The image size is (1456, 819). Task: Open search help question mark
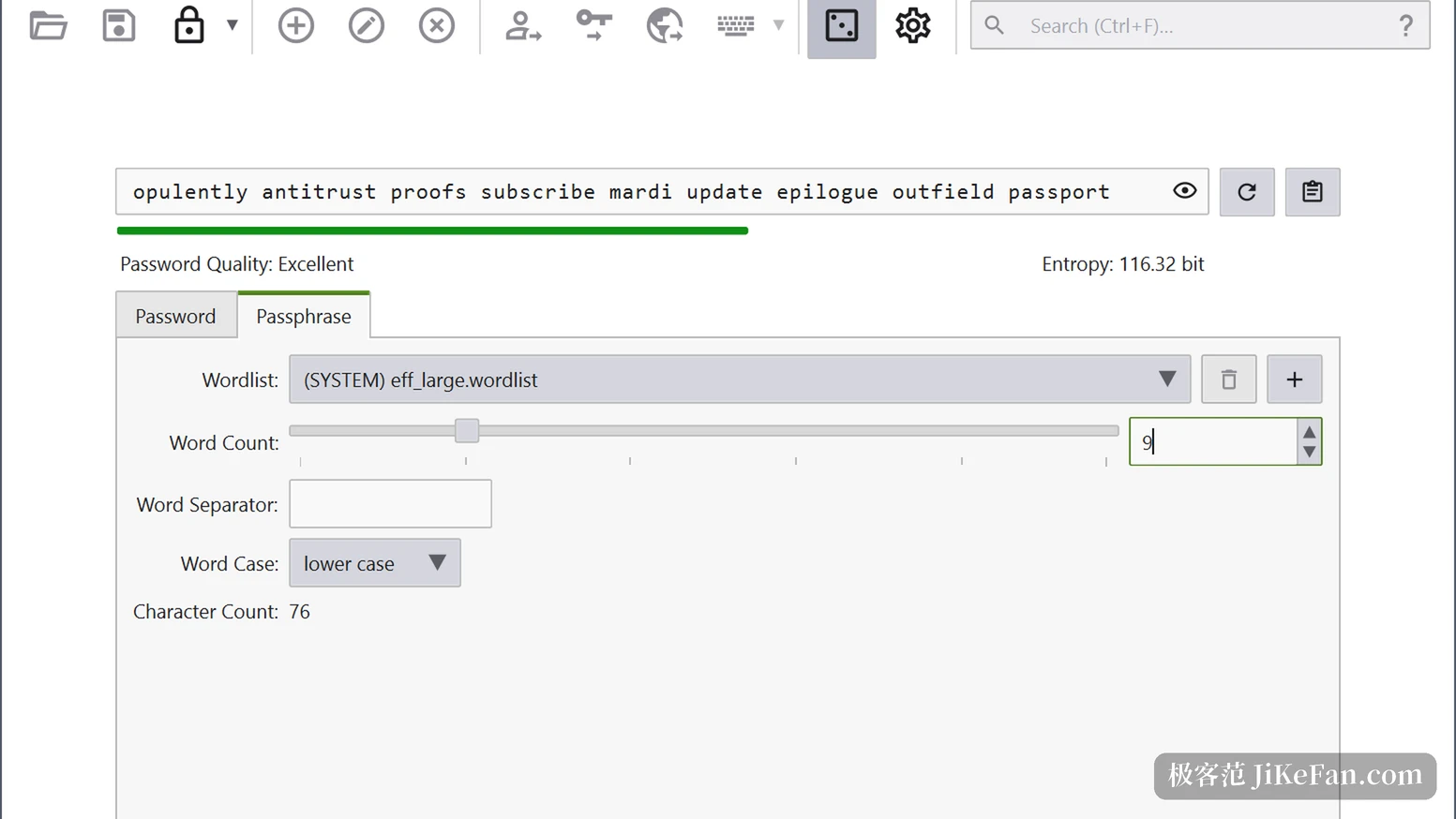point(1405,25)
